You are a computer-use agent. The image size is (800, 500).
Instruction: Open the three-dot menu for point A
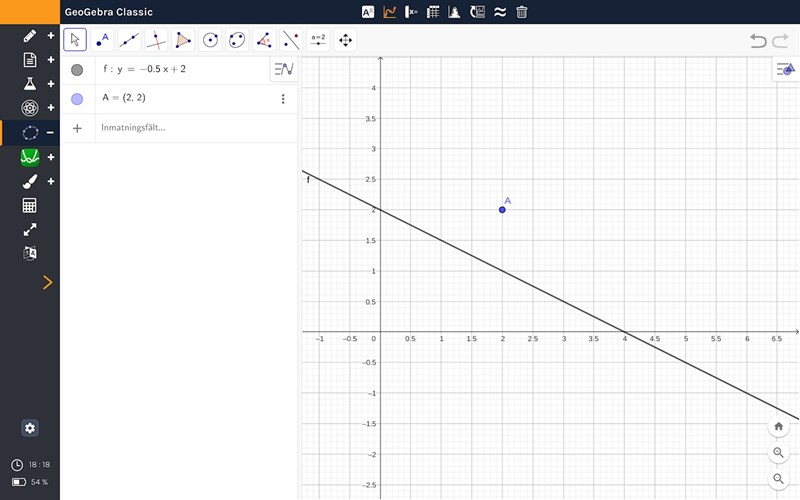click(283, 99)
